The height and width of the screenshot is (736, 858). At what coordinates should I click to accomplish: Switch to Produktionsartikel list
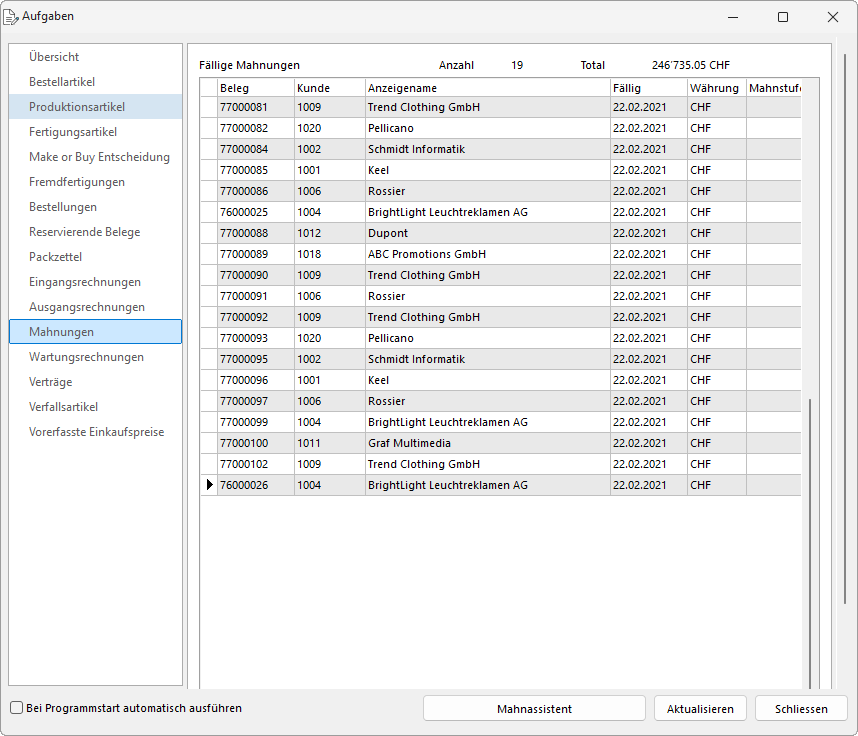77,107
